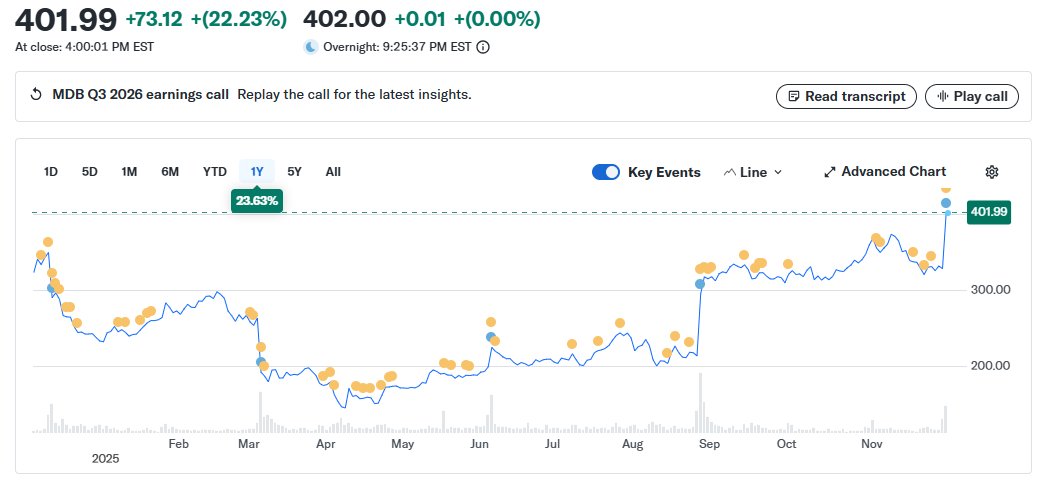Click the Read transcript button
1042x485 pixels.
[x=846, y=96]
